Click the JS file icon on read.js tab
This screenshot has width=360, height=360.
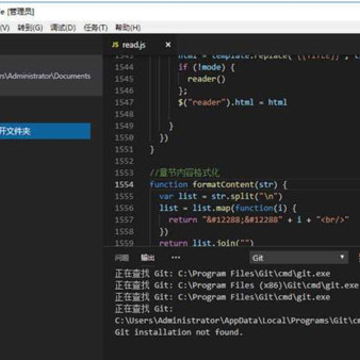(x=115, y=45)
